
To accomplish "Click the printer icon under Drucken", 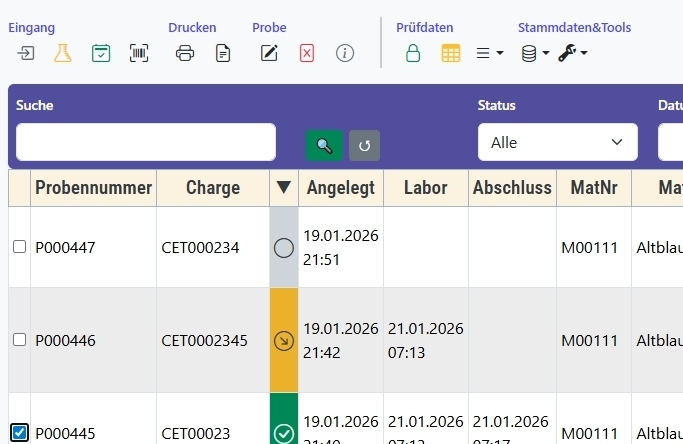I will 185,53.
